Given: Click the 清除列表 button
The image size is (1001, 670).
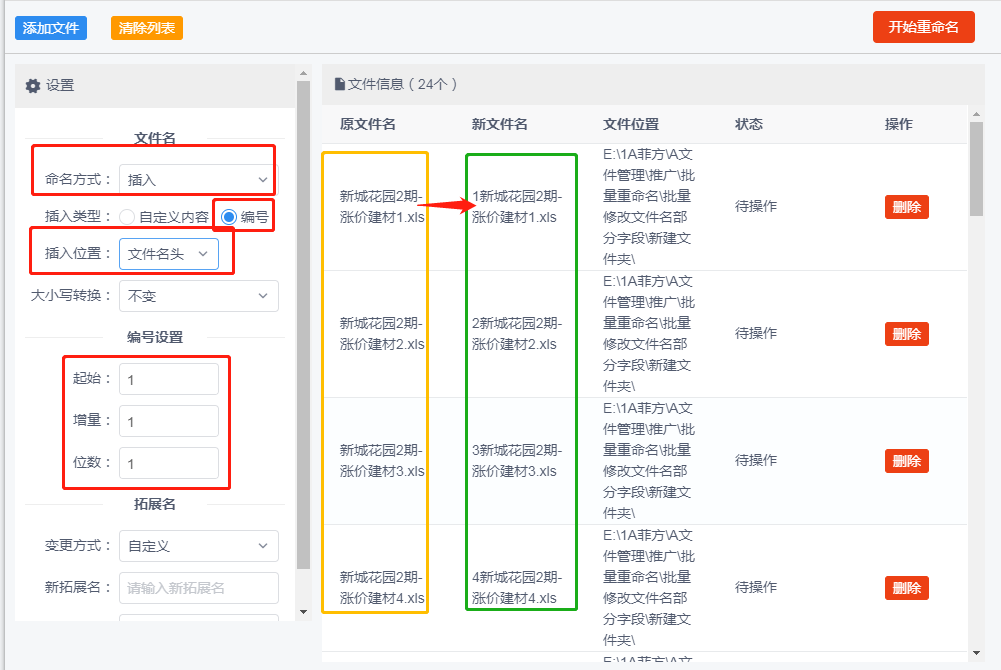Looking at the screenshot, I should tap(147, 28).
